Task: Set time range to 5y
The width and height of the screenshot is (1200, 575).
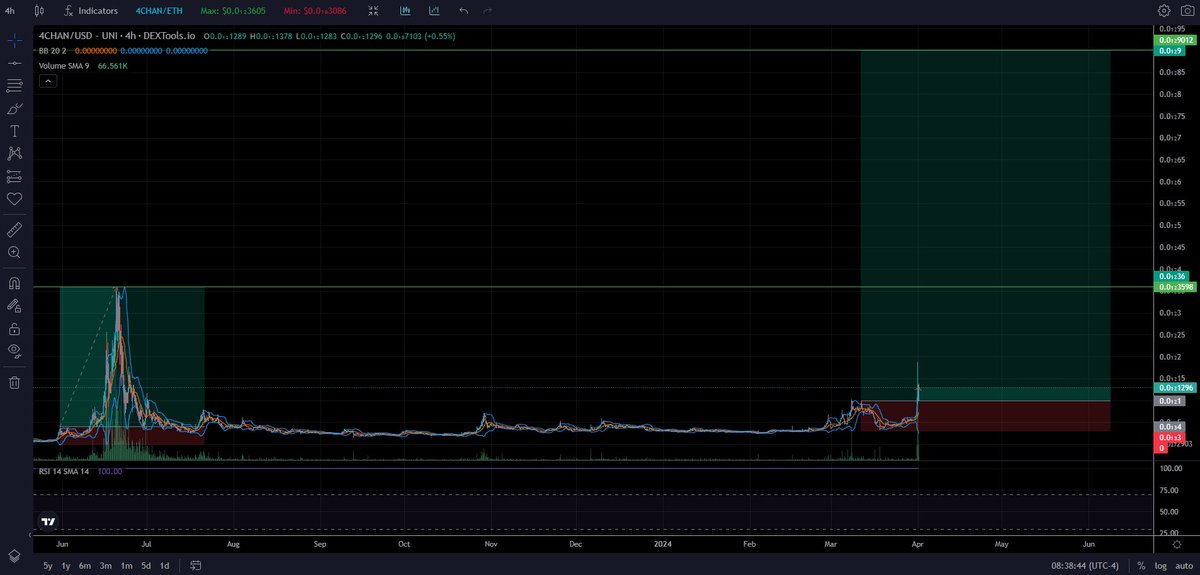Action: 48,566
